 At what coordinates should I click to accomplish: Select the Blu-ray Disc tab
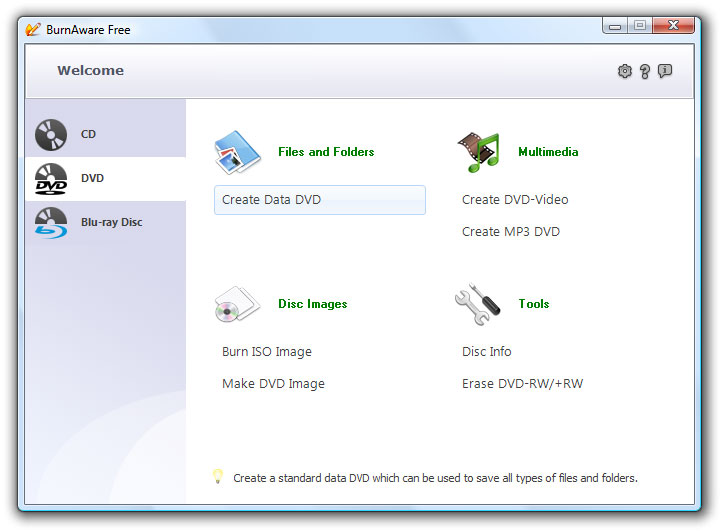pos(106,223)
